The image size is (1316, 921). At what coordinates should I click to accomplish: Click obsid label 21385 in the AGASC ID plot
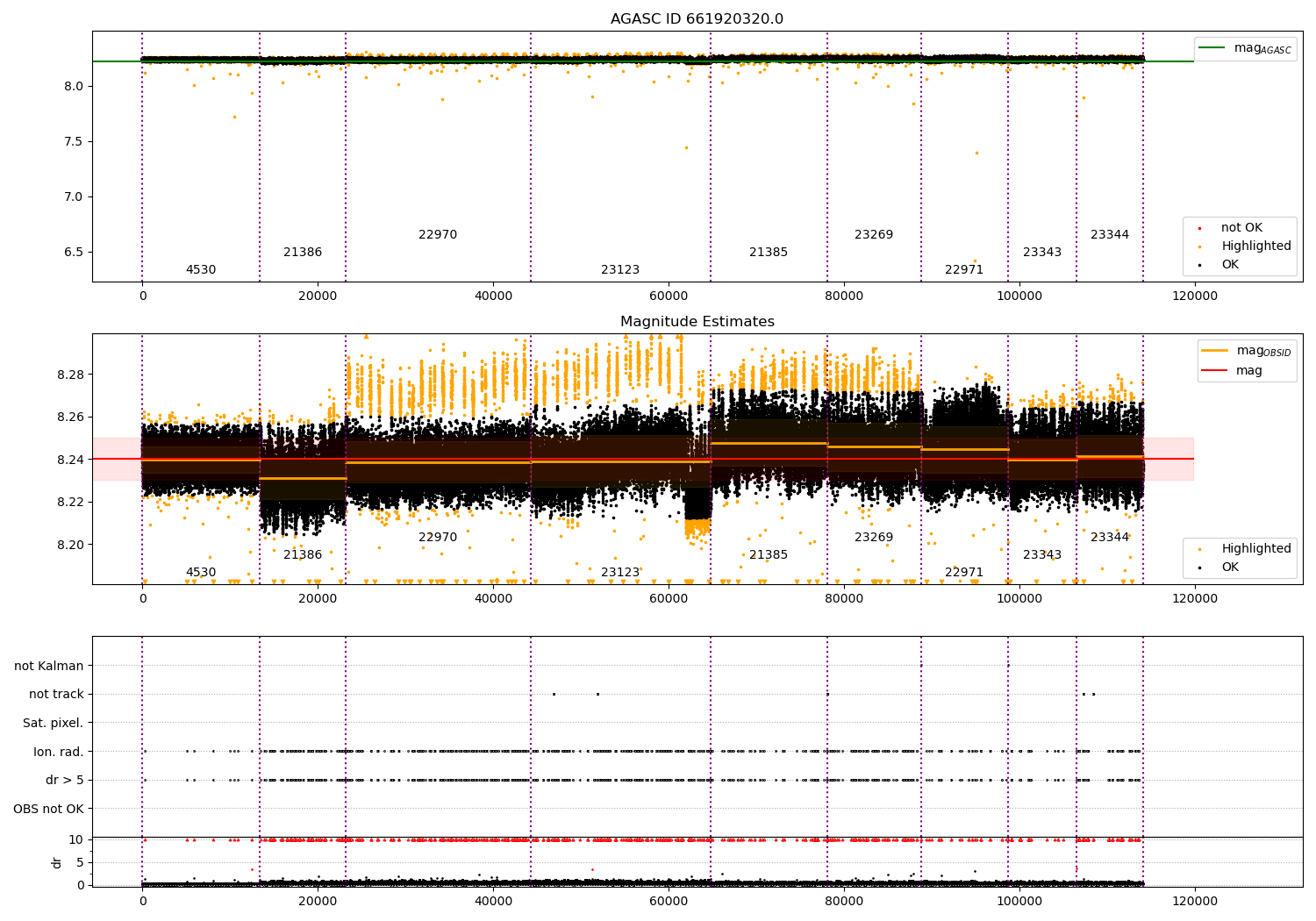(769, 253)
